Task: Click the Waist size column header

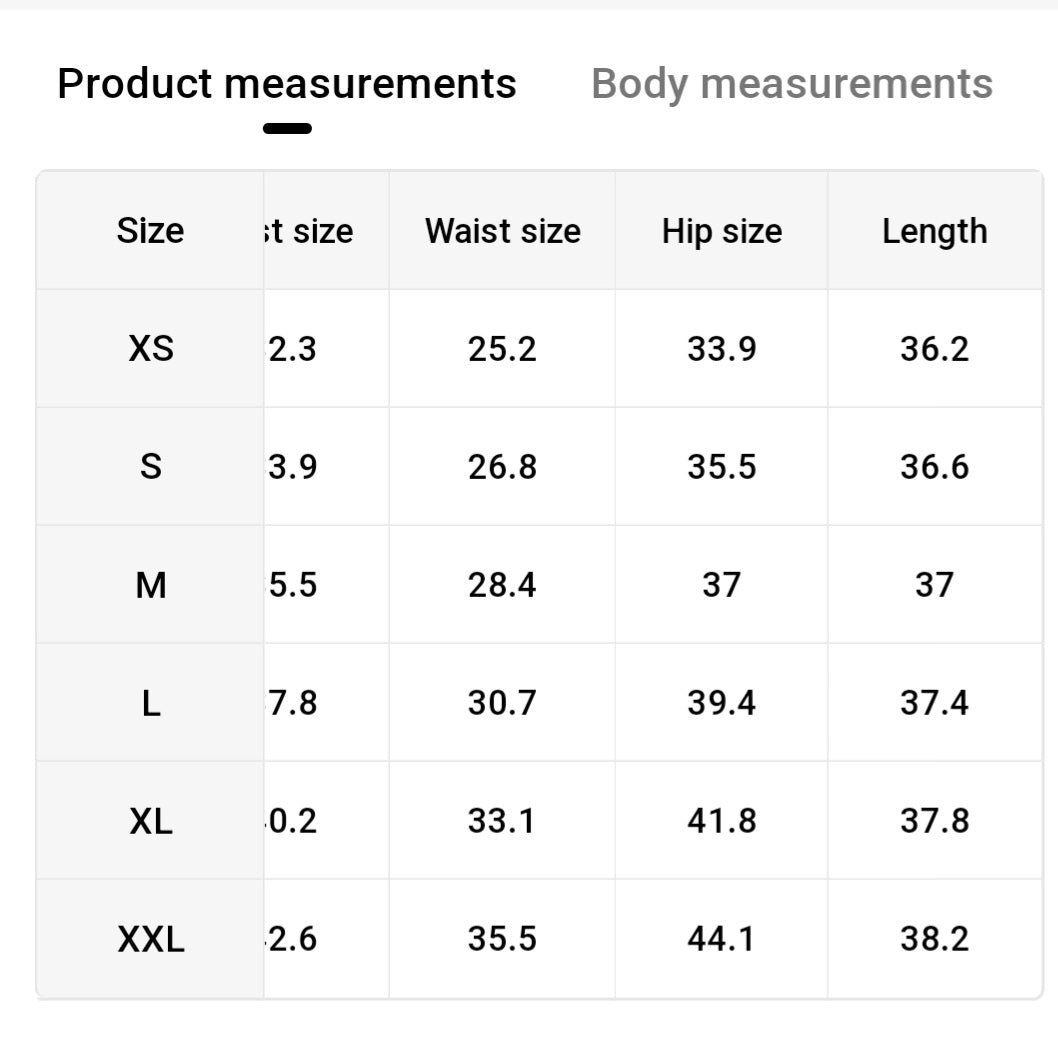Action: [502, 231]
